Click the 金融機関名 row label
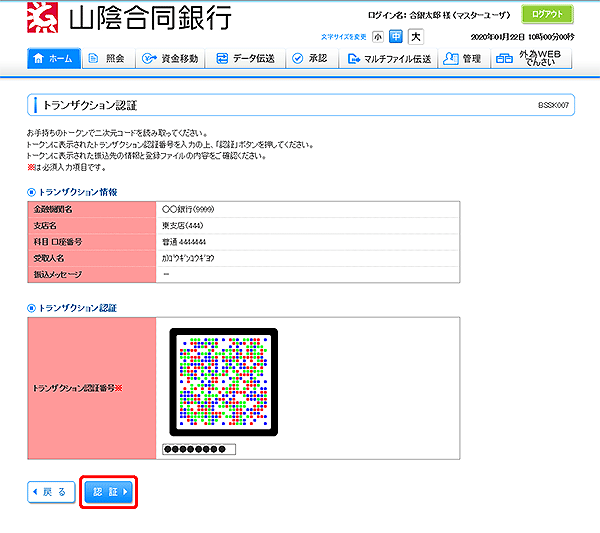 tap(53, 209)
